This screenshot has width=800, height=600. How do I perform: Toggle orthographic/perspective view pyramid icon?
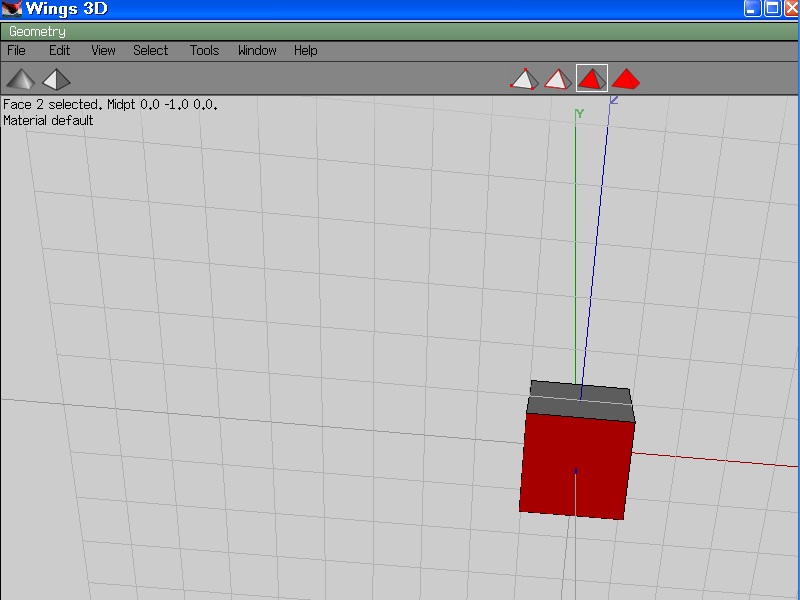56,79
